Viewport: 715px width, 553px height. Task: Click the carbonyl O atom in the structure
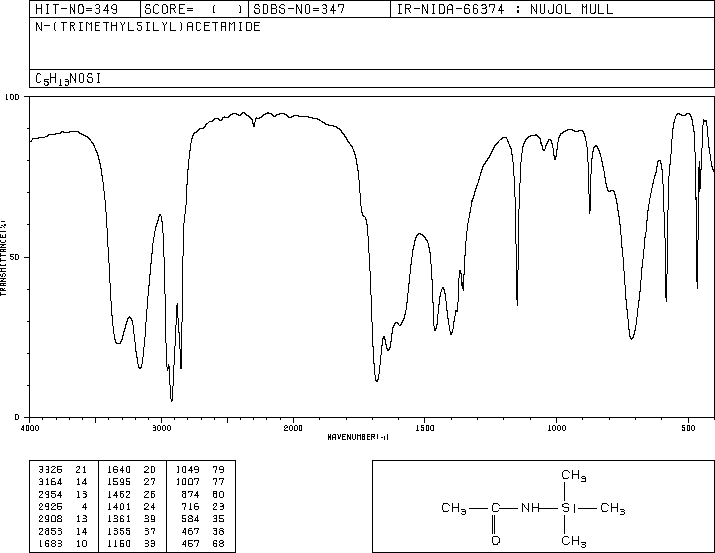(x=496, y=541)
